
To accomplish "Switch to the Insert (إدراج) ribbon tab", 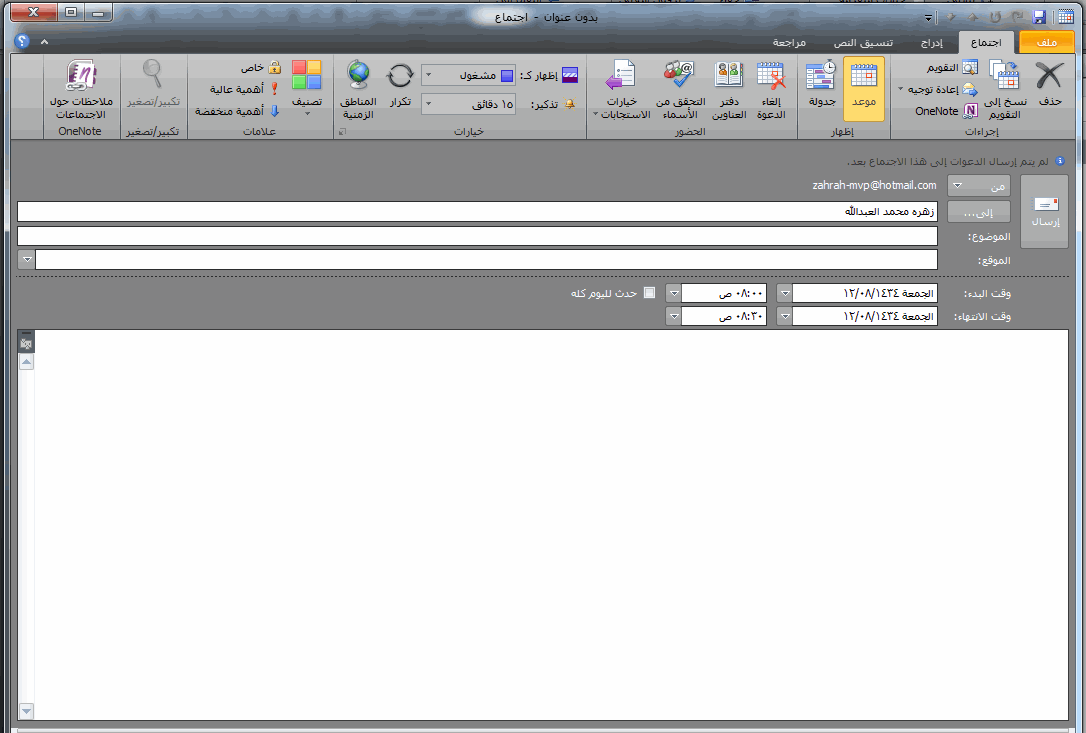I will [x=932, y=43].
